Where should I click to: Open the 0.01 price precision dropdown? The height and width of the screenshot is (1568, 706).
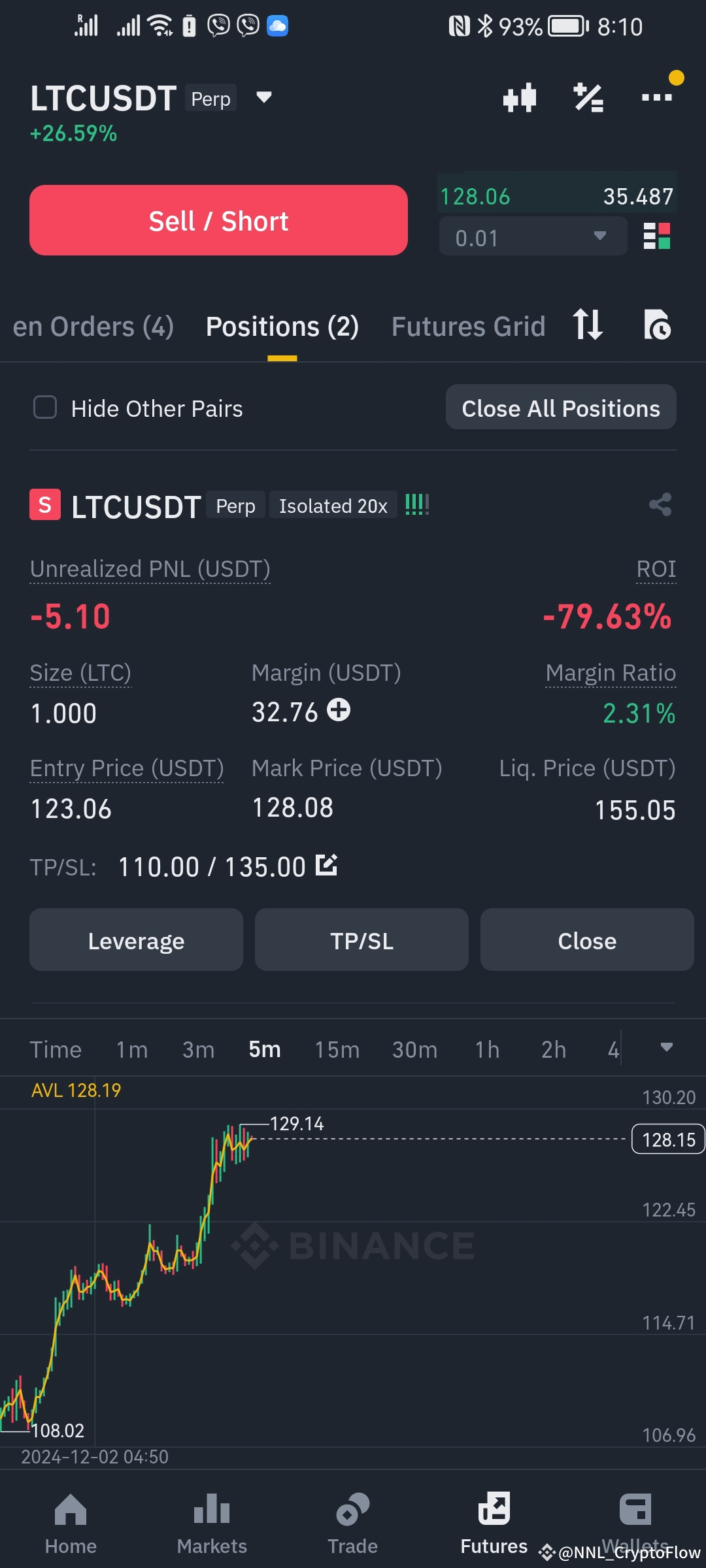click(x=533, y=237)
